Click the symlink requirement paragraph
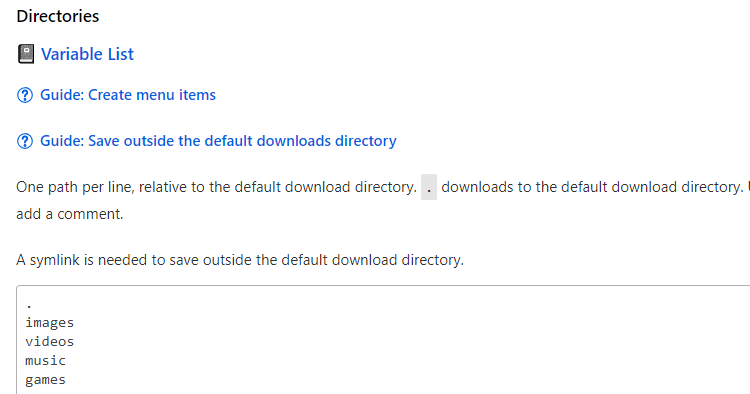Image resolution: width=750 pixels, height=394 pixels. pos(240,260)
